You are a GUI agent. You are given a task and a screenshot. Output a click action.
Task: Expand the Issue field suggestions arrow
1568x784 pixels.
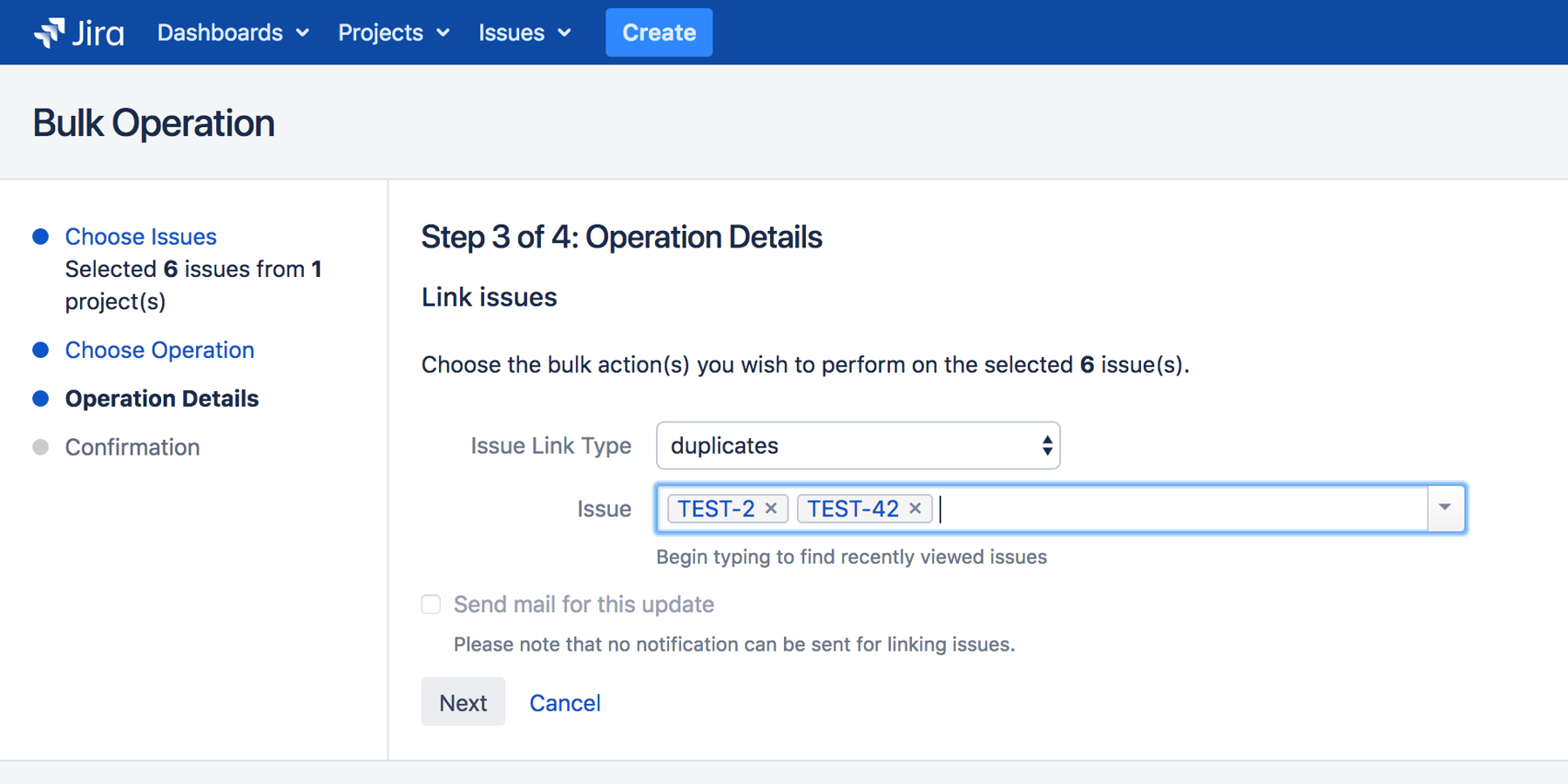(x=1445, y=508)
